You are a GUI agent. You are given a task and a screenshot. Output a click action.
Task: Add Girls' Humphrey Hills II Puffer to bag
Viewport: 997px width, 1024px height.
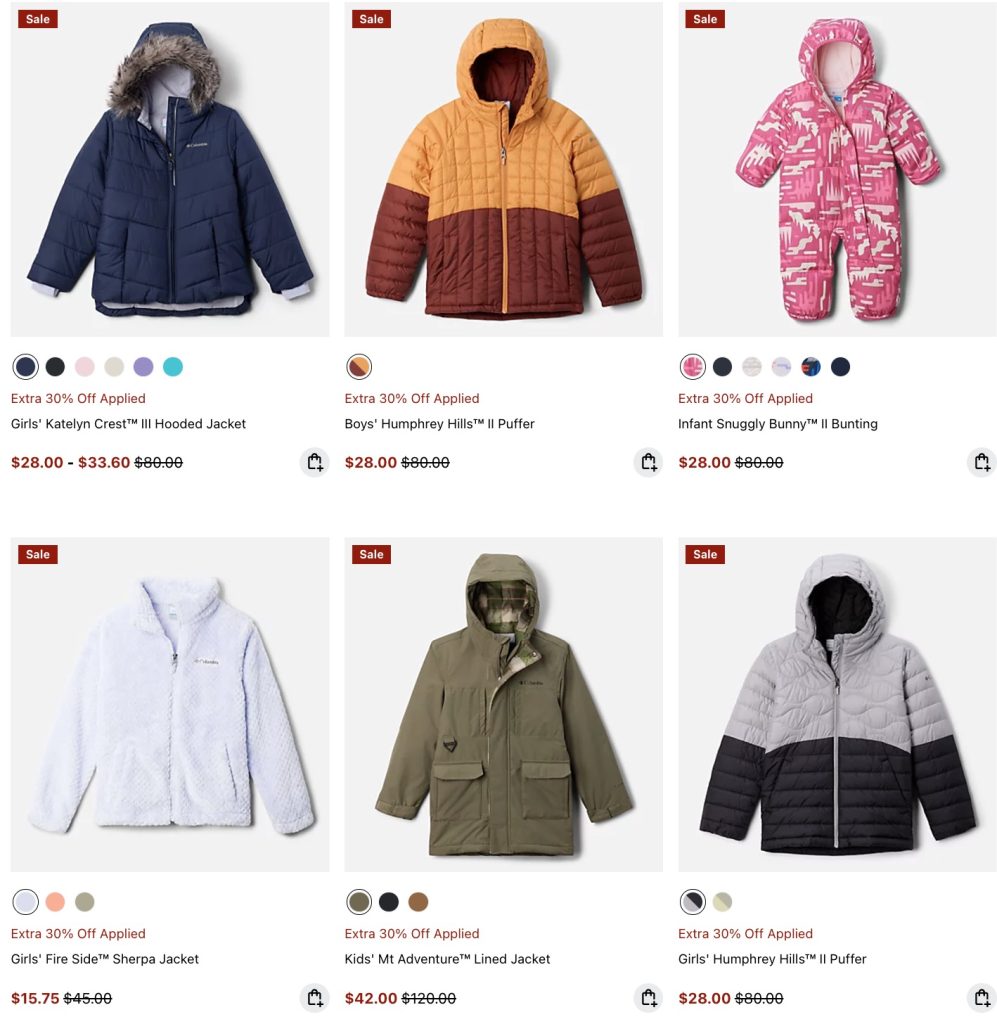click(x=981, y=998)
